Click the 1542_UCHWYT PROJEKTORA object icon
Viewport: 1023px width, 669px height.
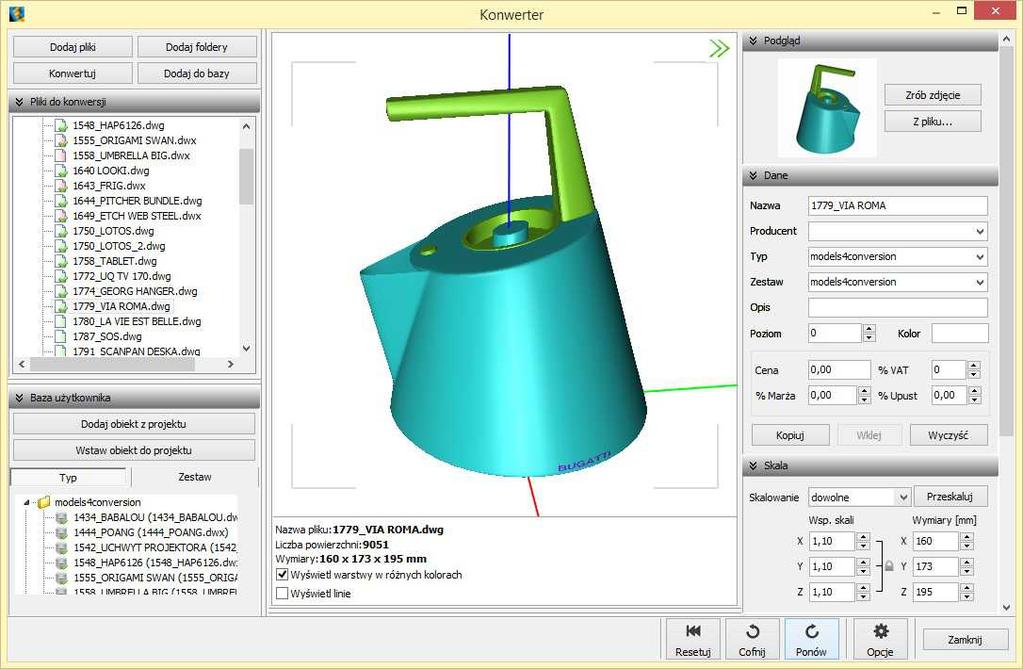(62, 548)
